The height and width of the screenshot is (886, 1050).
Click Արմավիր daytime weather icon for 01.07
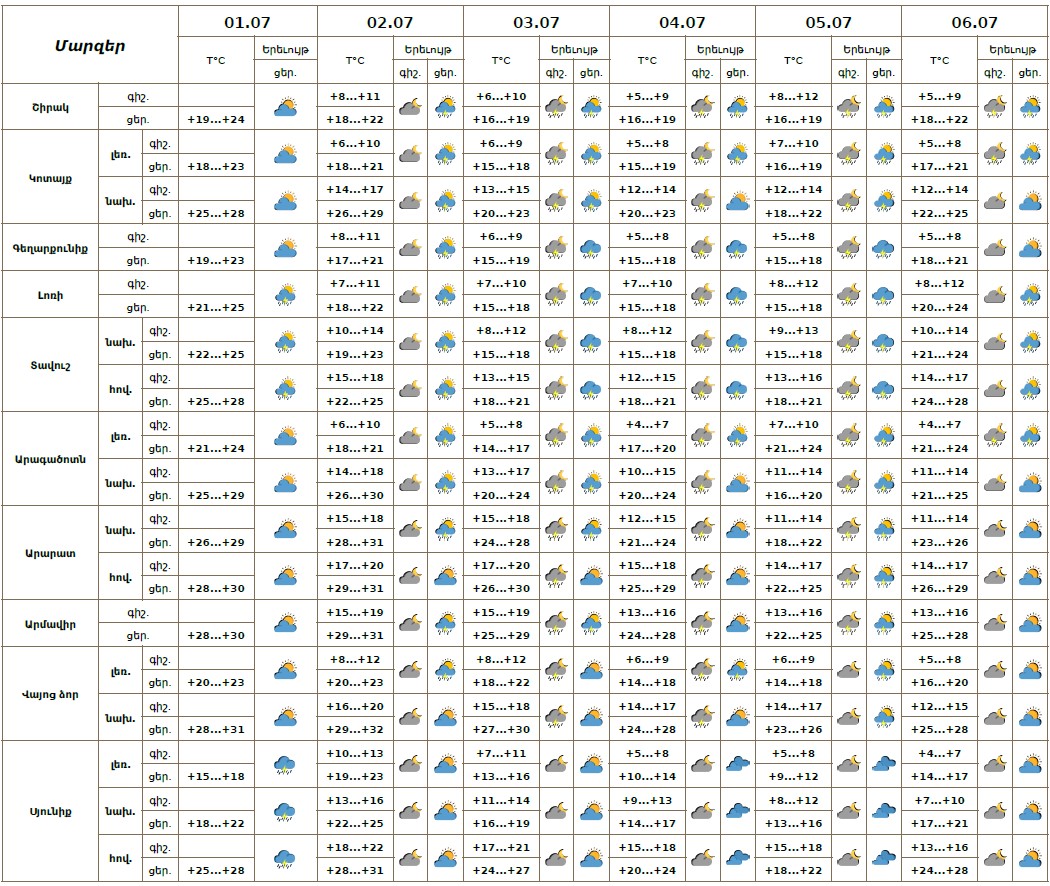[286, 624]
